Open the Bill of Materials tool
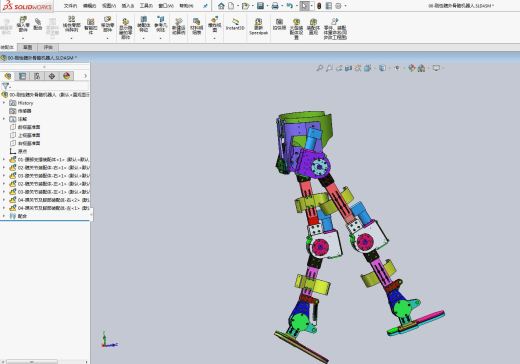The width and height of the screenshot is (520, 364). (197, 26)
